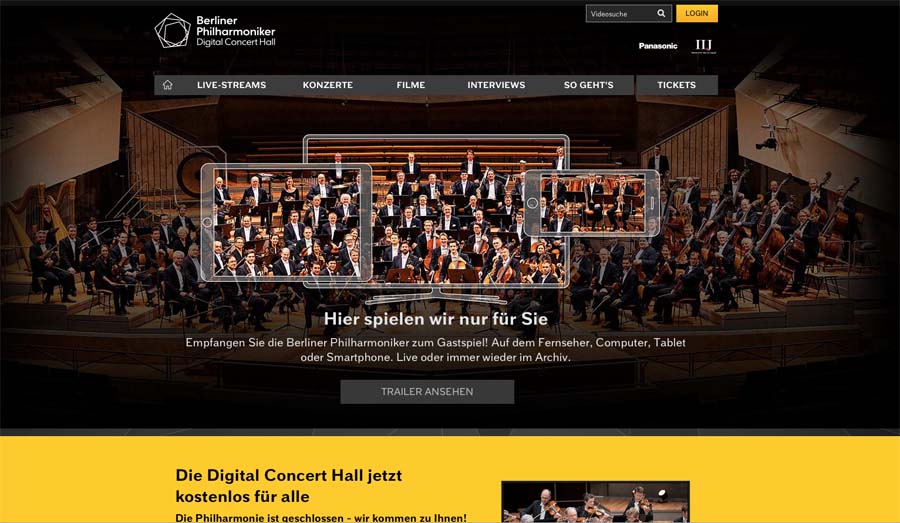This screenshot has width=900, height=523.
Task: Select the SO GEHT'S menu item
Action: coord(588,85)
